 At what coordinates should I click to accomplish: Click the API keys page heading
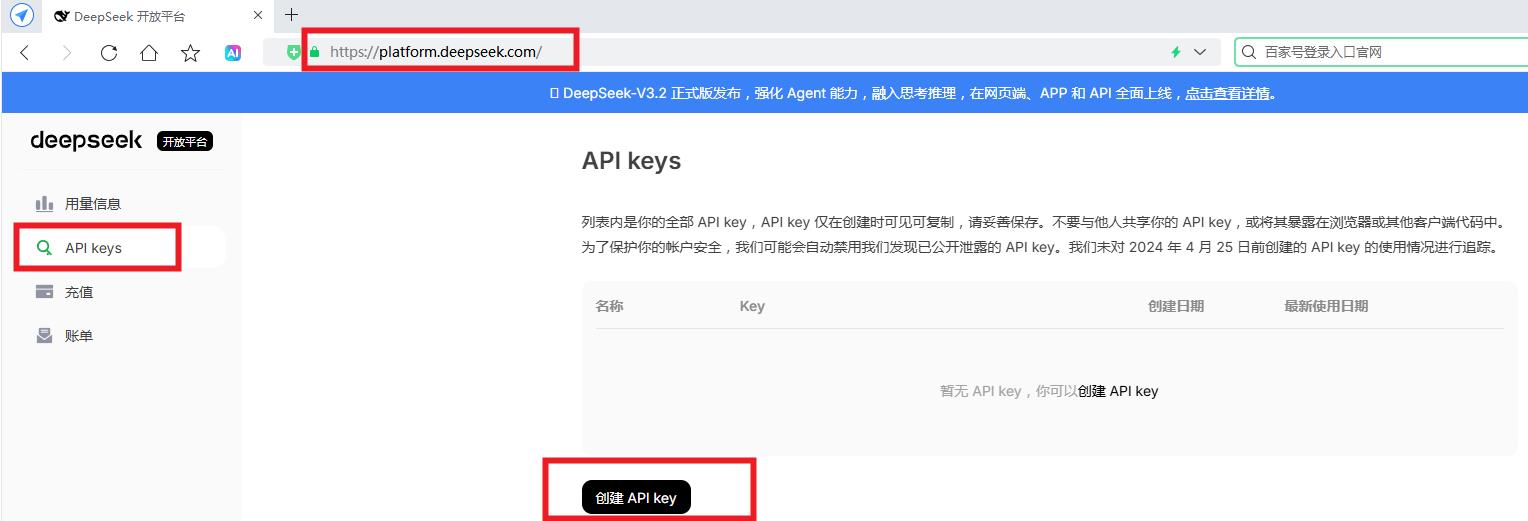(631, 161)
